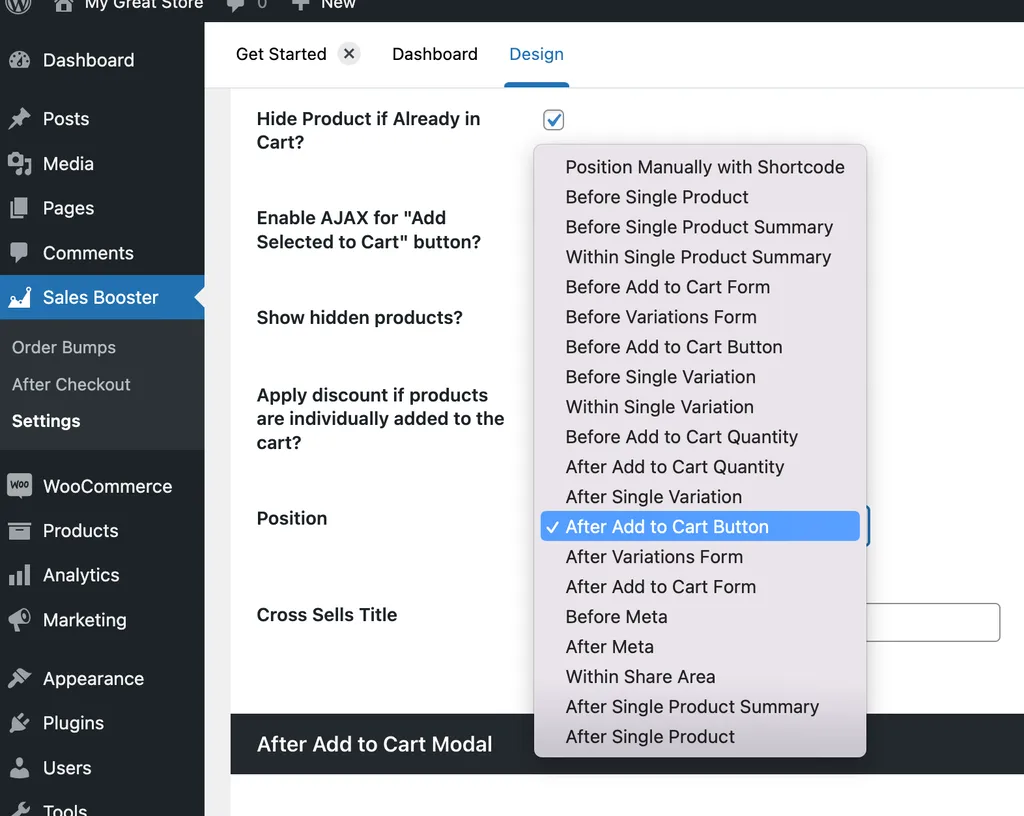
Task: Pick Before Single Product Summary position
Action: (x=700, y=227)
